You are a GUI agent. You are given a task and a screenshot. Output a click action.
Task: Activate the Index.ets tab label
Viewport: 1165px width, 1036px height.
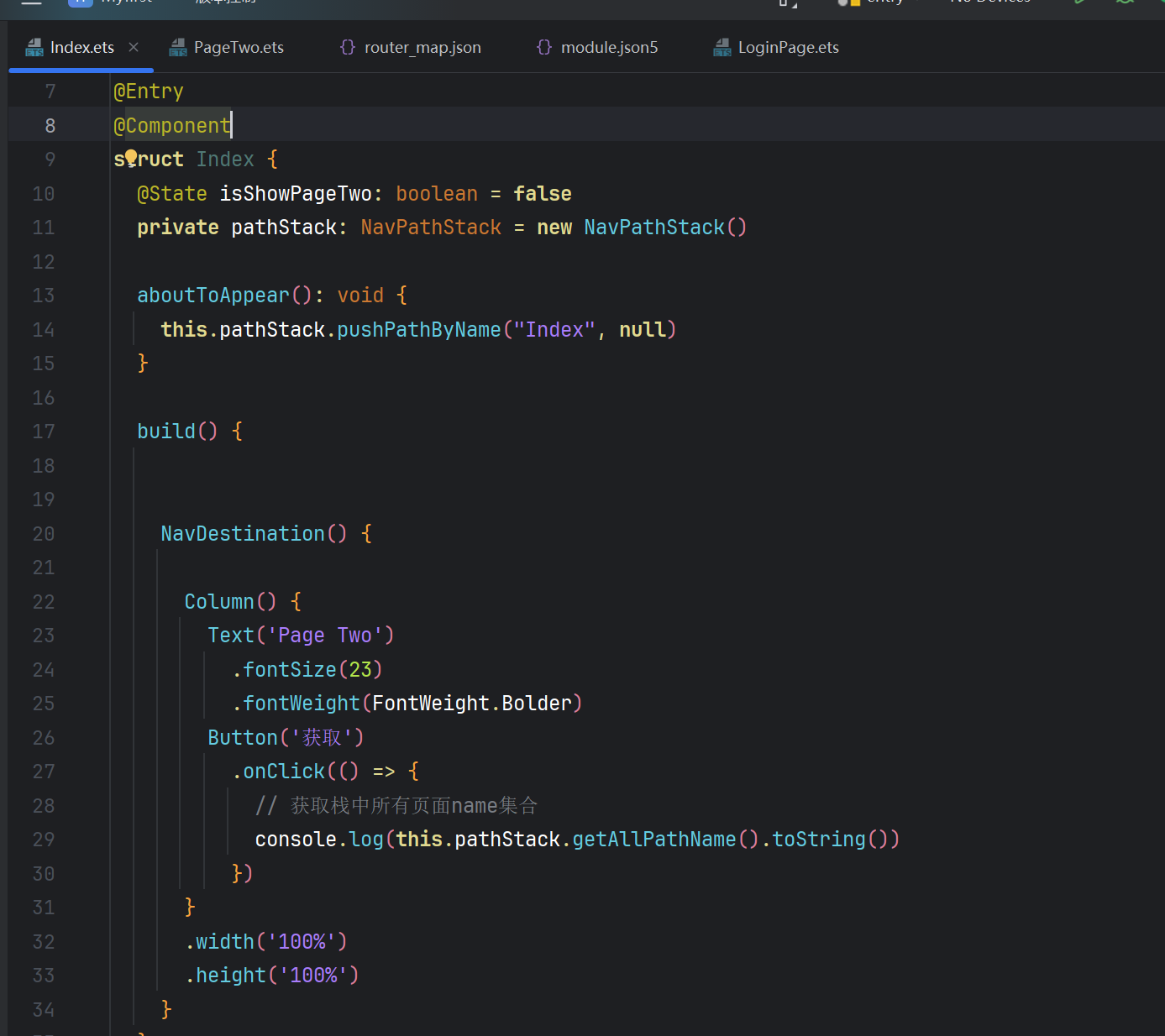(81, 48)
